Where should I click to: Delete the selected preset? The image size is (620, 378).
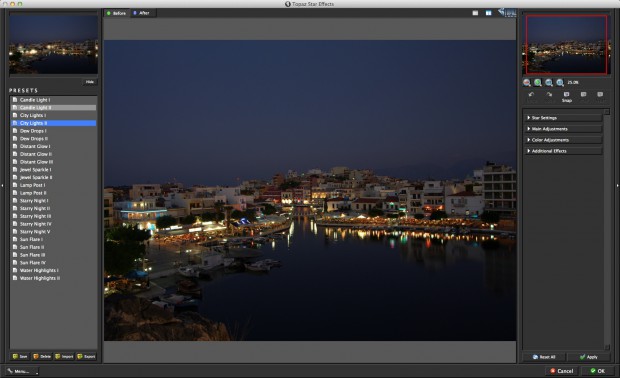pyautogui.click(x=42, y=357)
